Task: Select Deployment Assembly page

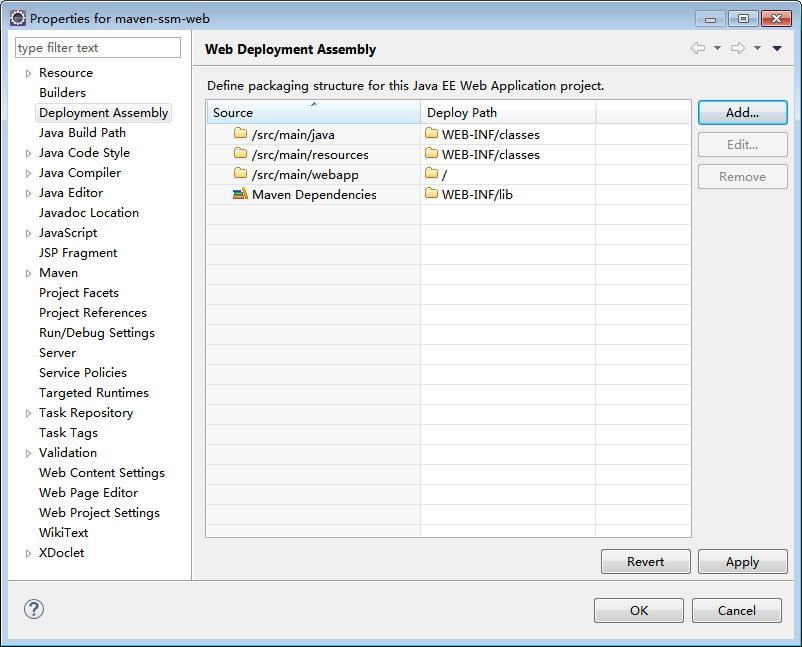Action: coord(103,113)
